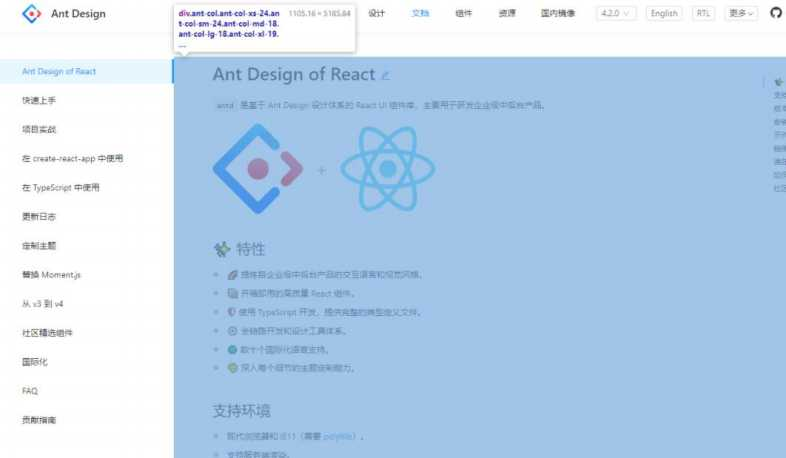
Task: Open the 组件 navigation tab
Action: [464, 13]
